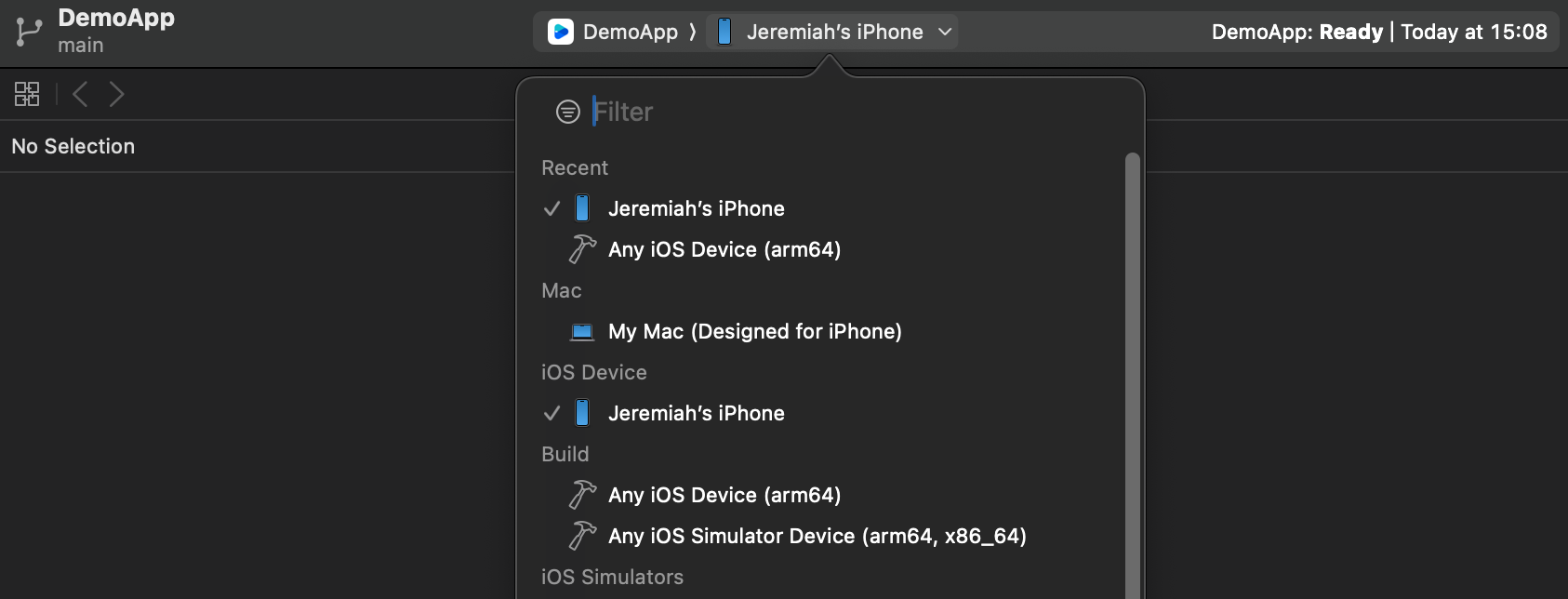Viewport: 1568px width, 599px height.
Task: Open the related items grid icon
Action: tap(27, 94)
